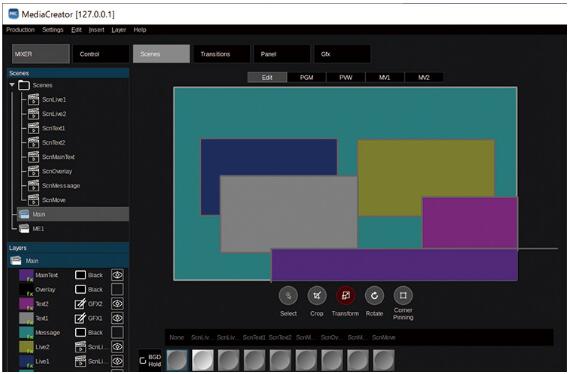Viewport: 569px width, 374px height.
Task: Open the Layer menu
Action: point(119,30)
